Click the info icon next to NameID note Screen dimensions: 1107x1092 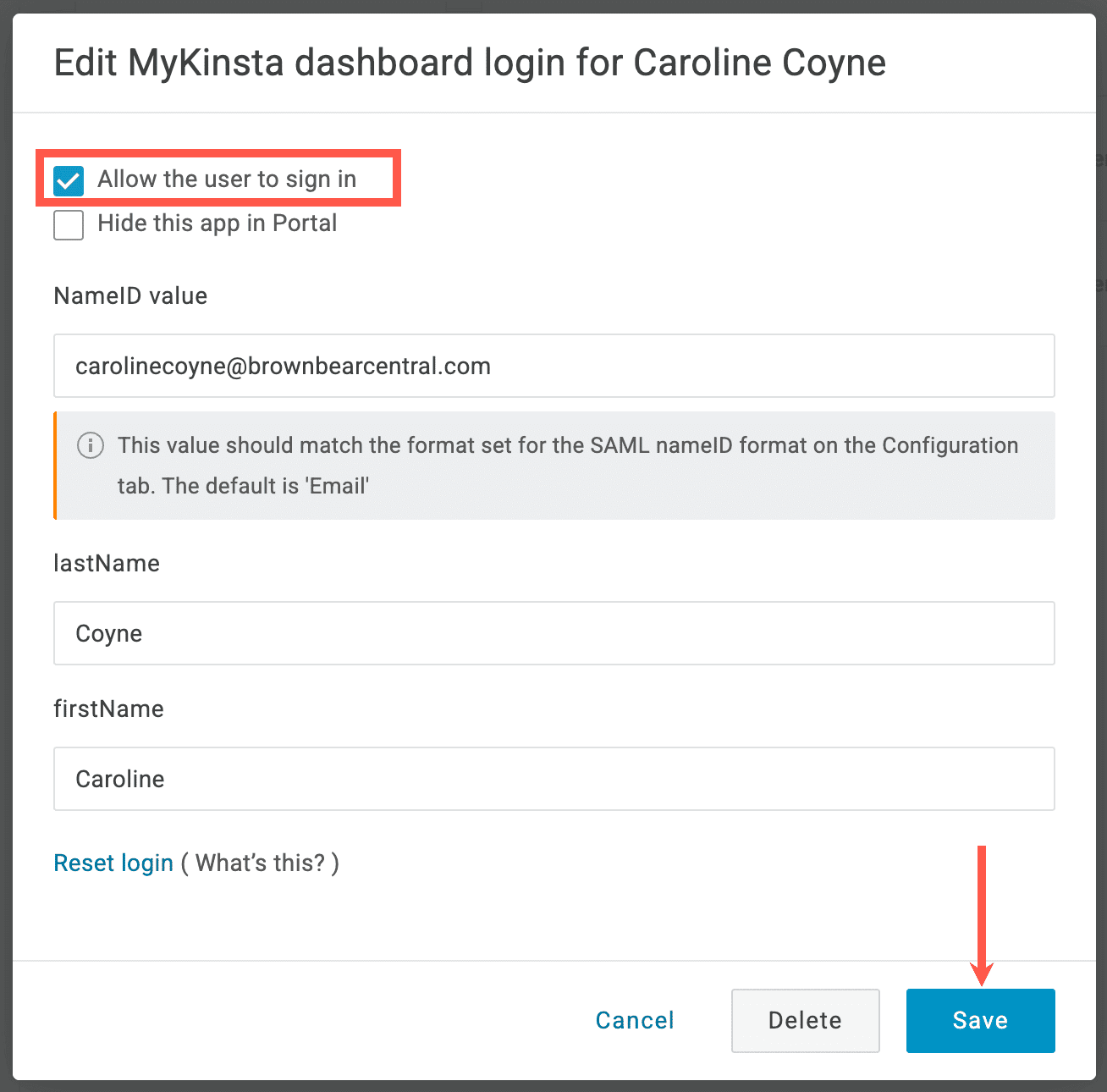[x=90, y=445]
